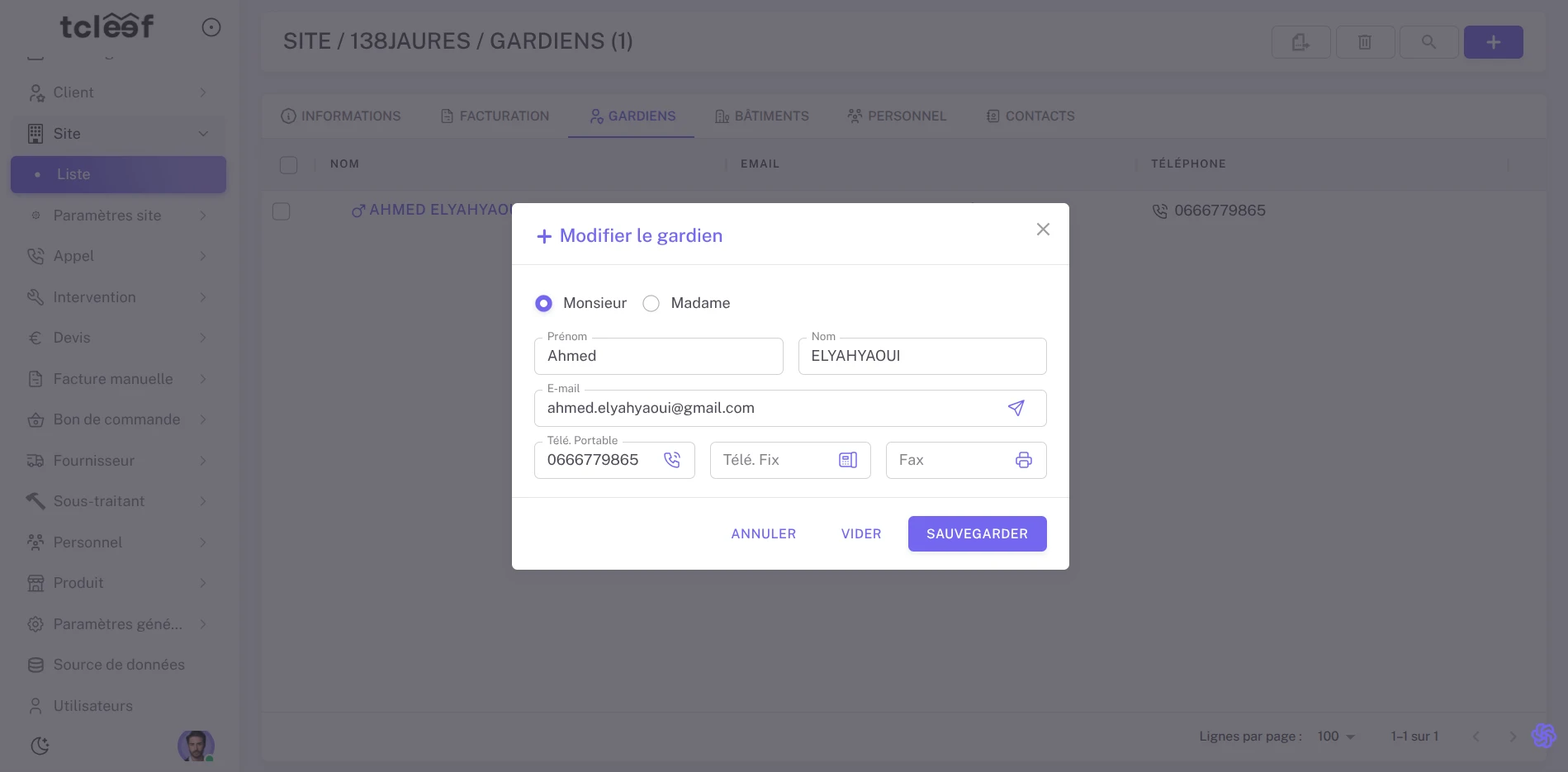
Task: Click the send icon next to the E-mail field
Action: pyautogui.click(x=1016, y=408)
